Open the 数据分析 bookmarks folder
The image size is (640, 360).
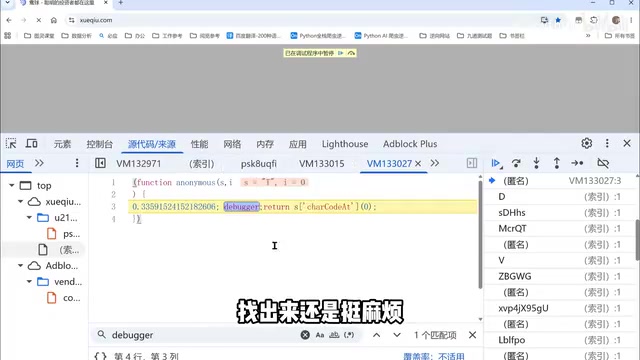[77, 36]
